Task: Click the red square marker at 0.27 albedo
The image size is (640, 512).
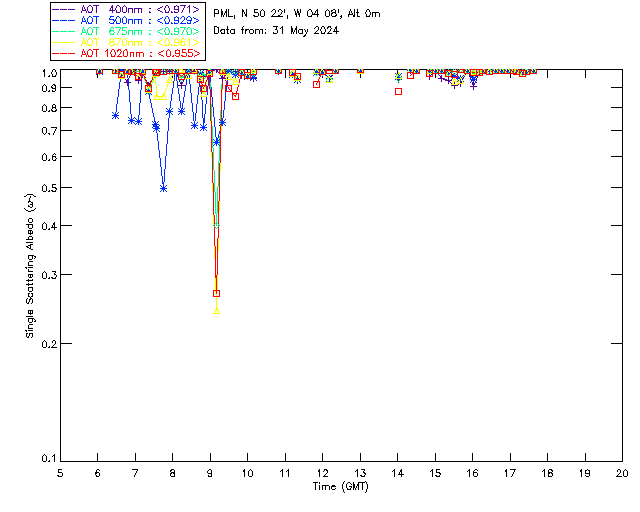Action: click(x=217, y=293)
